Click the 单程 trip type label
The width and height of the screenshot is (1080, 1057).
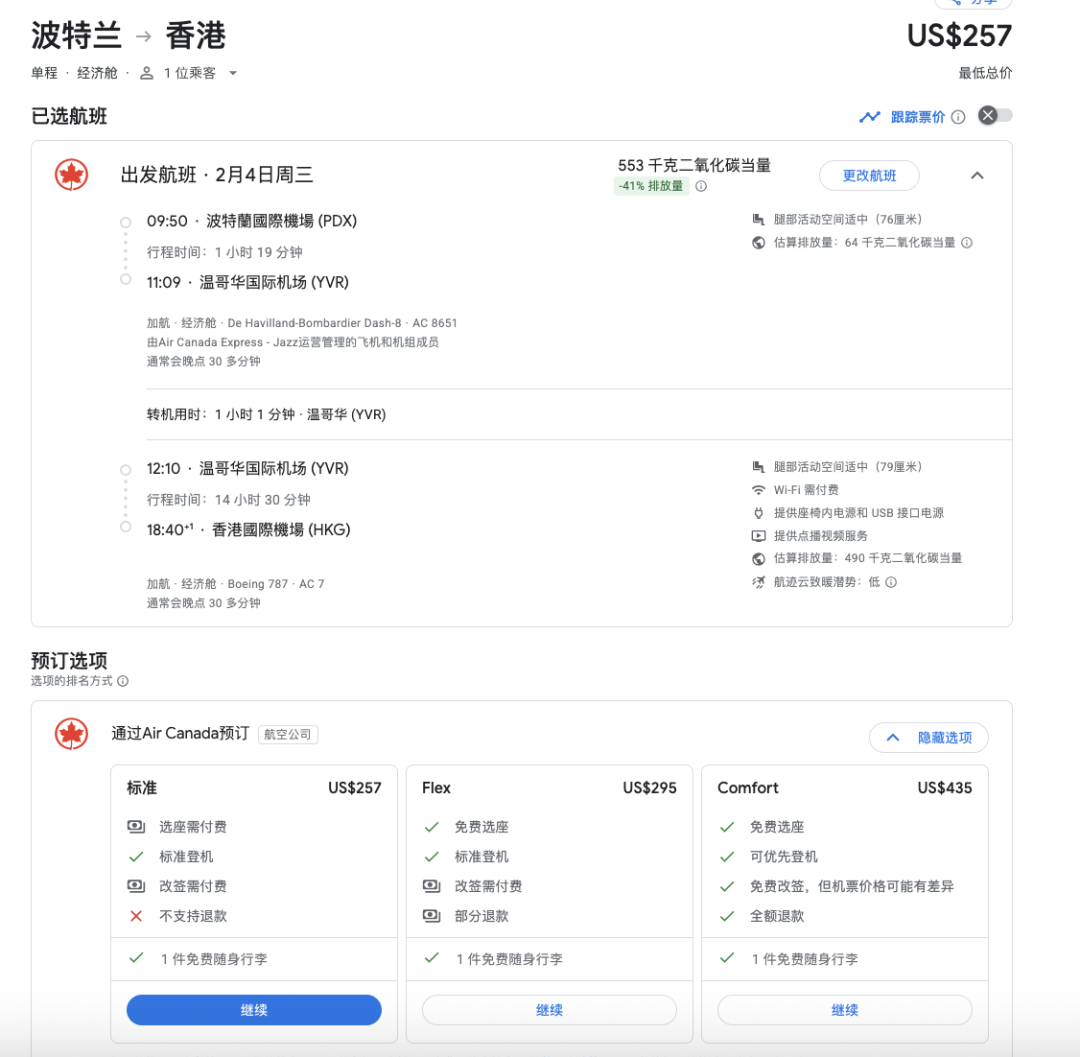tap(45, 73)
